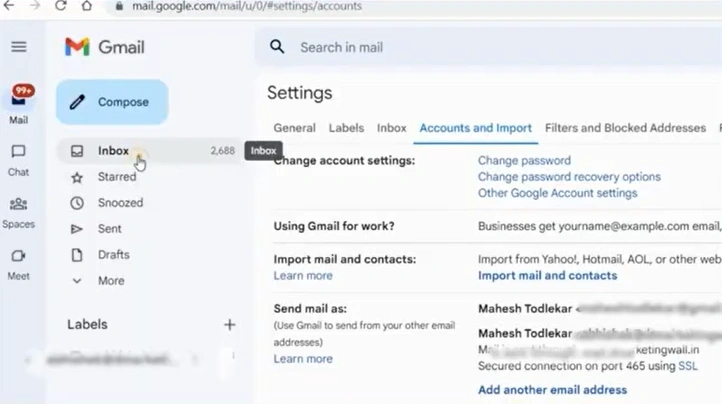722x404 pixels.
Task: Click the SSL link
Action: [688, 366]
